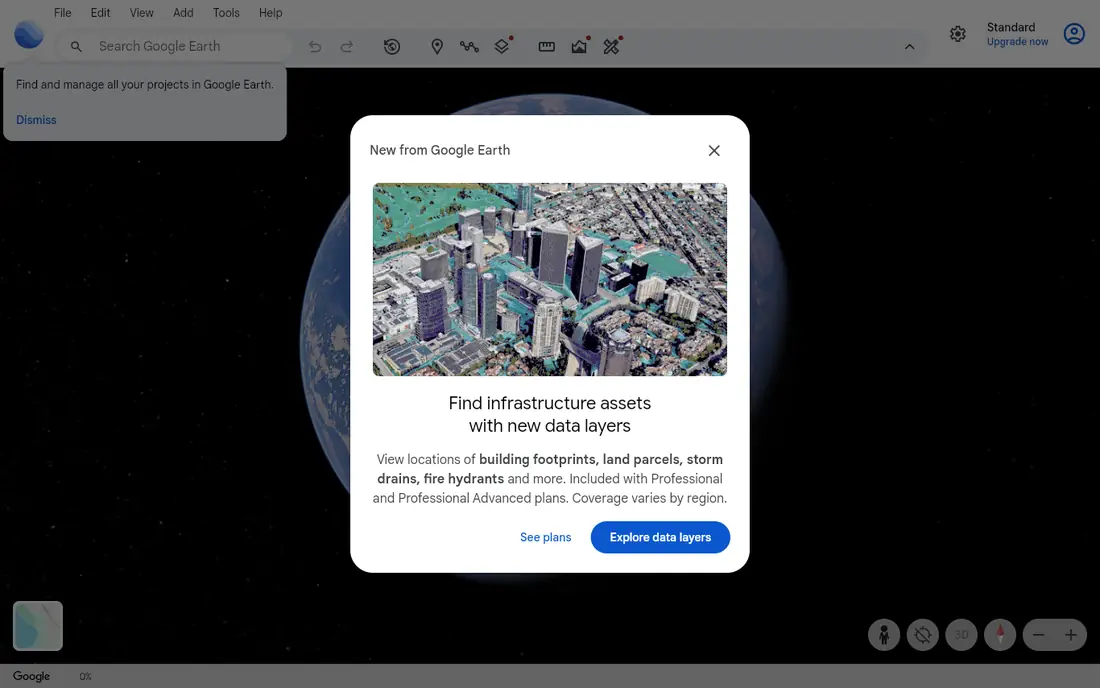Click the Explore data layers button

[660, 537]
